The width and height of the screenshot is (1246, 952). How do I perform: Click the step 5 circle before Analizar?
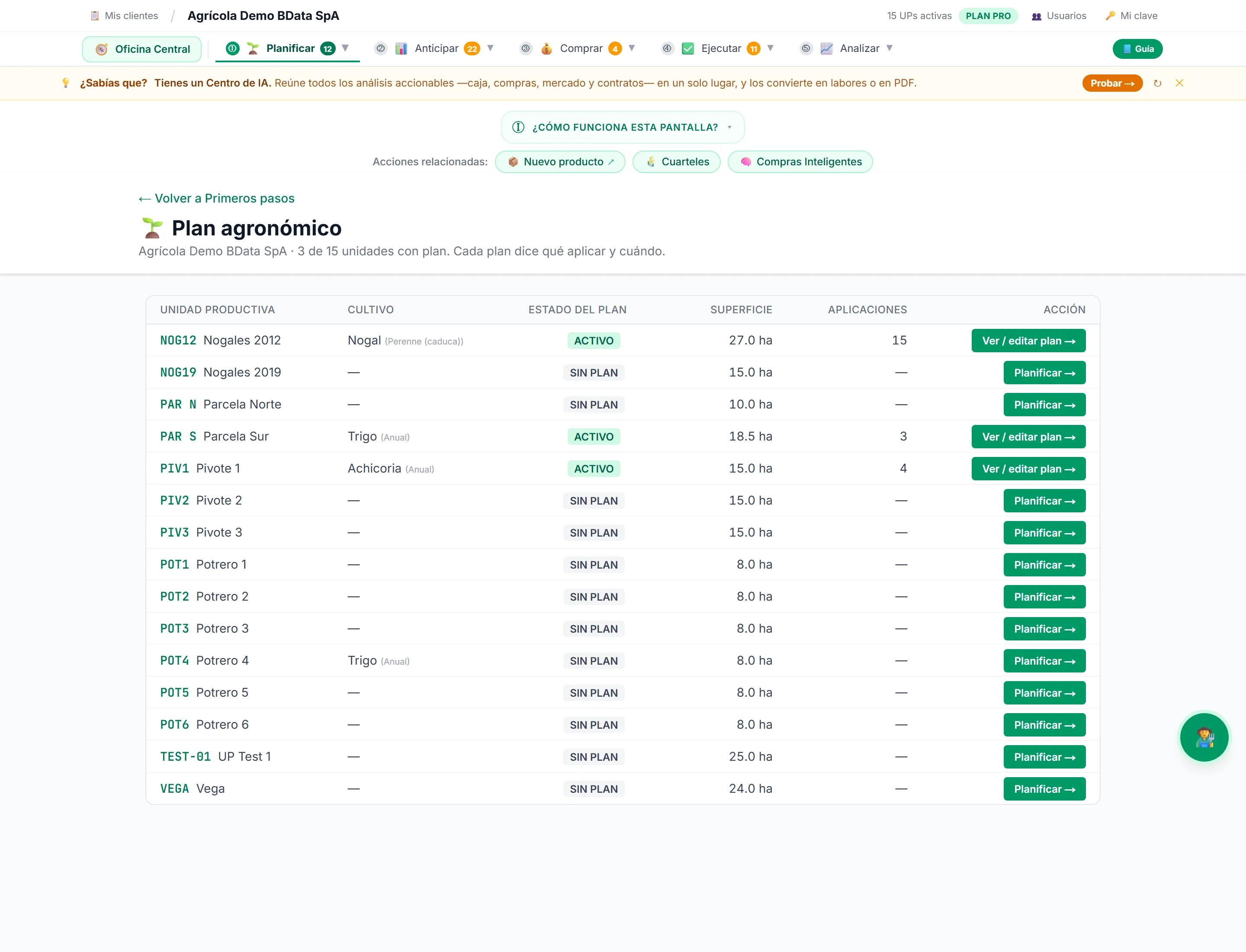[x=806, y=49]
